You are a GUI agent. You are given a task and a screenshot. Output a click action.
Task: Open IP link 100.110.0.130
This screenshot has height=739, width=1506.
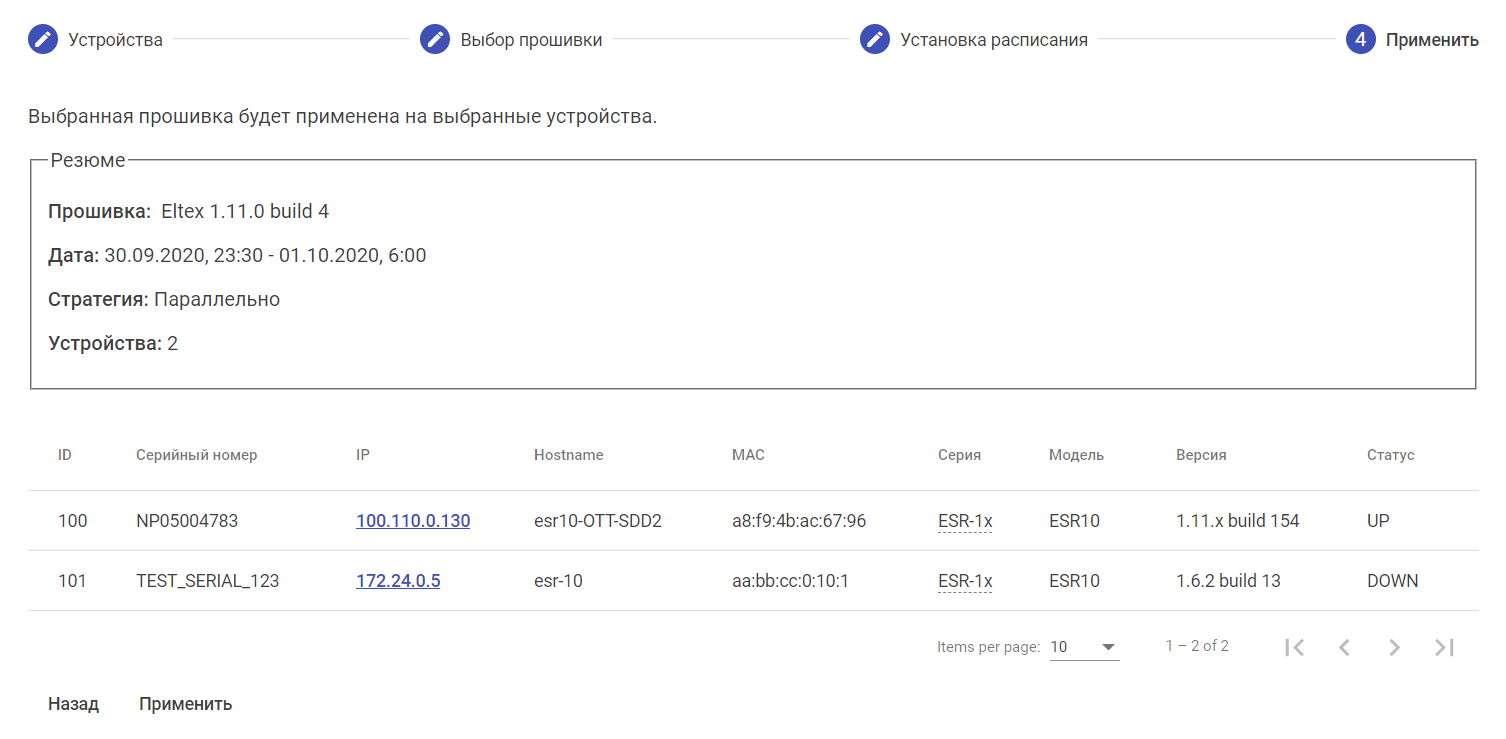tap(413, 521)
